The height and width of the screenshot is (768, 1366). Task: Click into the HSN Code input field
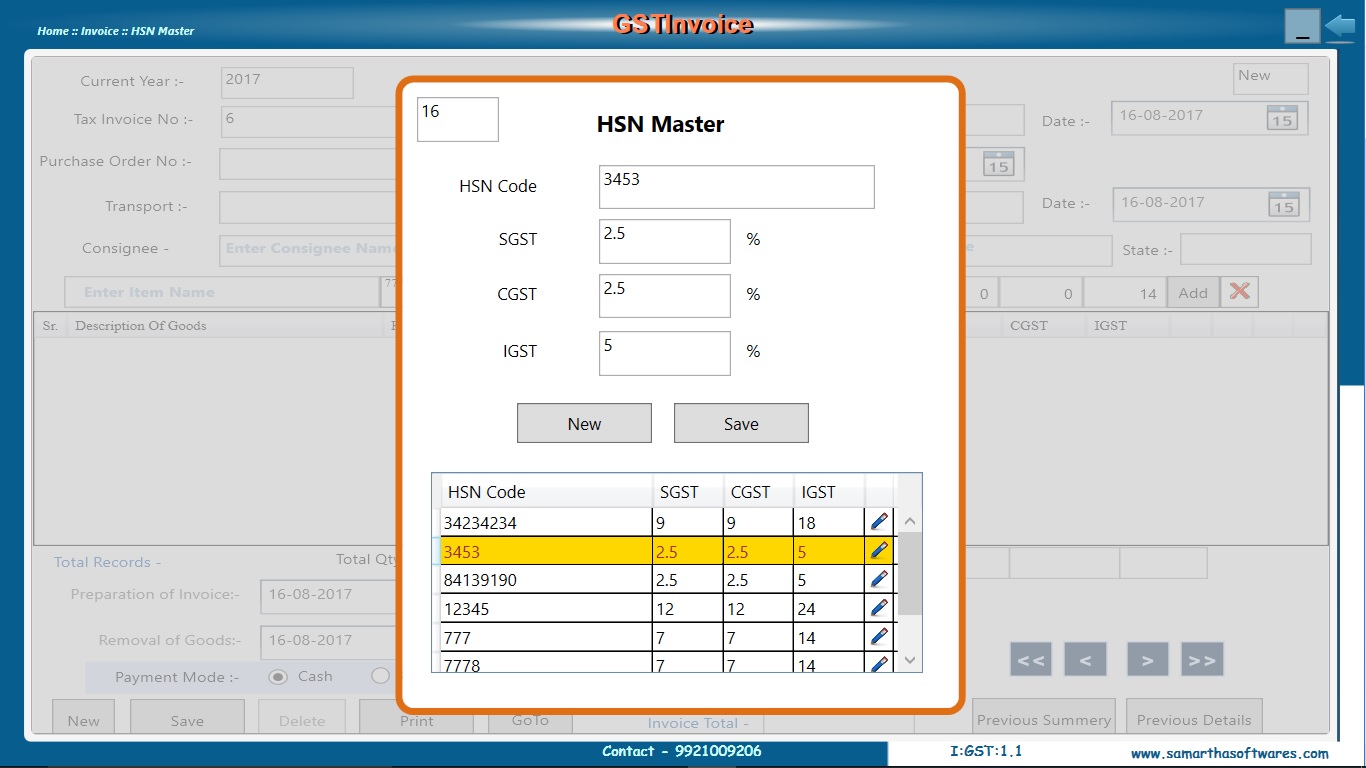737,187
